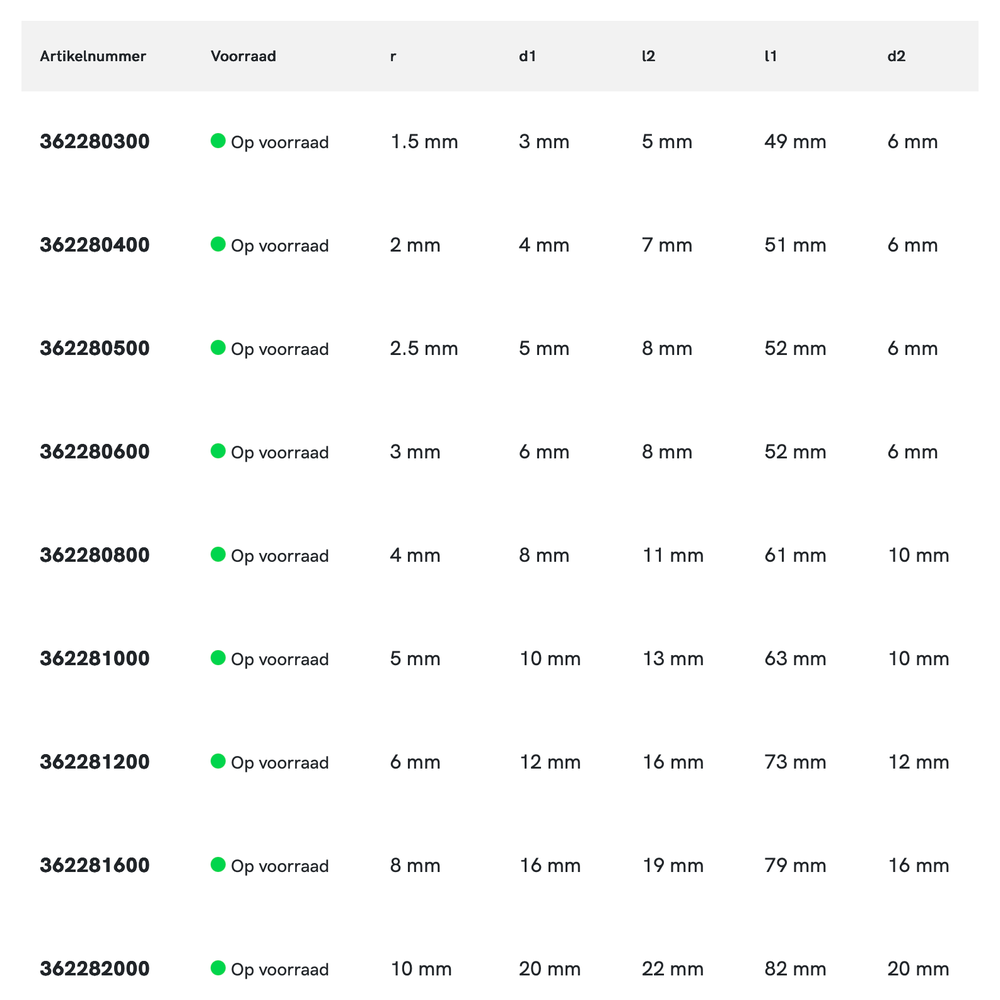Click the 73 mm l1 value

795,762
